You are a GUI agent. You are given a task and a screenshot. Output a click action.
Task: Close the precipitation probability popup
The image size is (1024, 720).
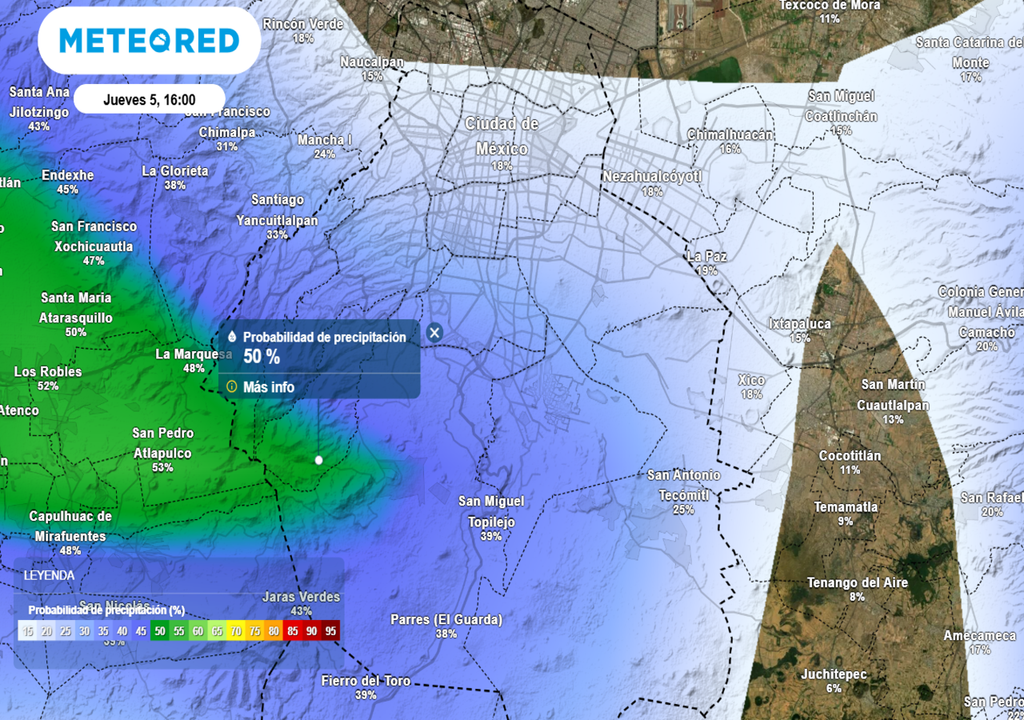click(434, 334)
